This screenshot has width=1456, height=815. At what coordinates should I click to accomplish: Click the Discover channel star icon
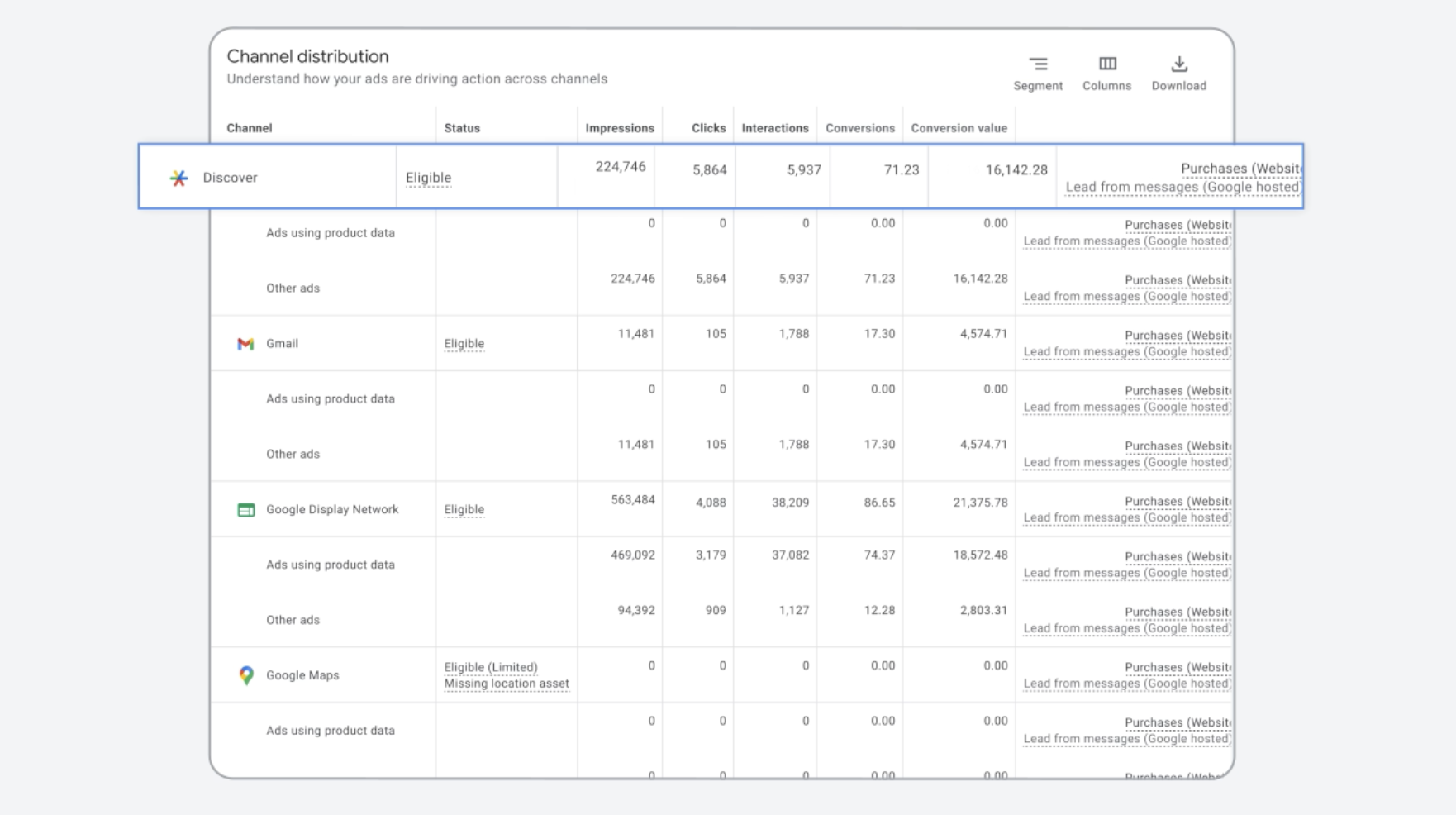click(x=178, y=178)
